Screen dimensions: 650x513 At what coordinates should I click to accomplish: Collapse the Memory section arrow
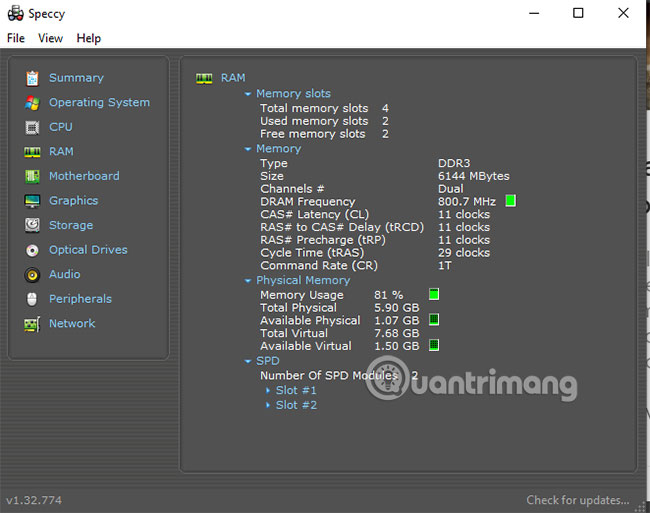pos(247,149)
